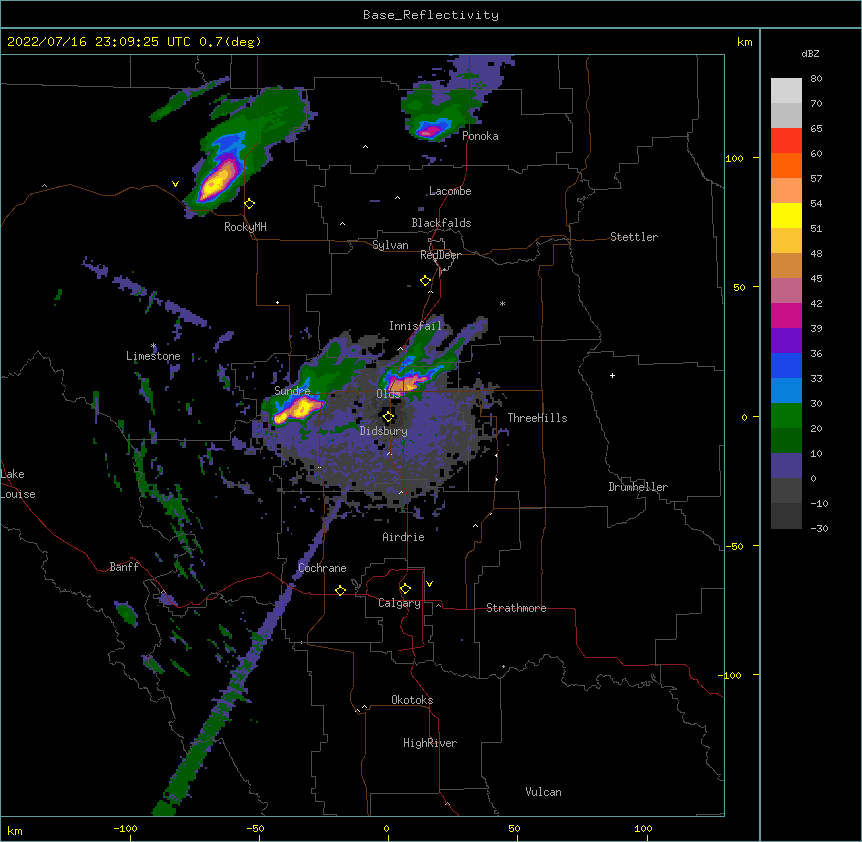Click the Stettler city label

click(x=634, y=237)
